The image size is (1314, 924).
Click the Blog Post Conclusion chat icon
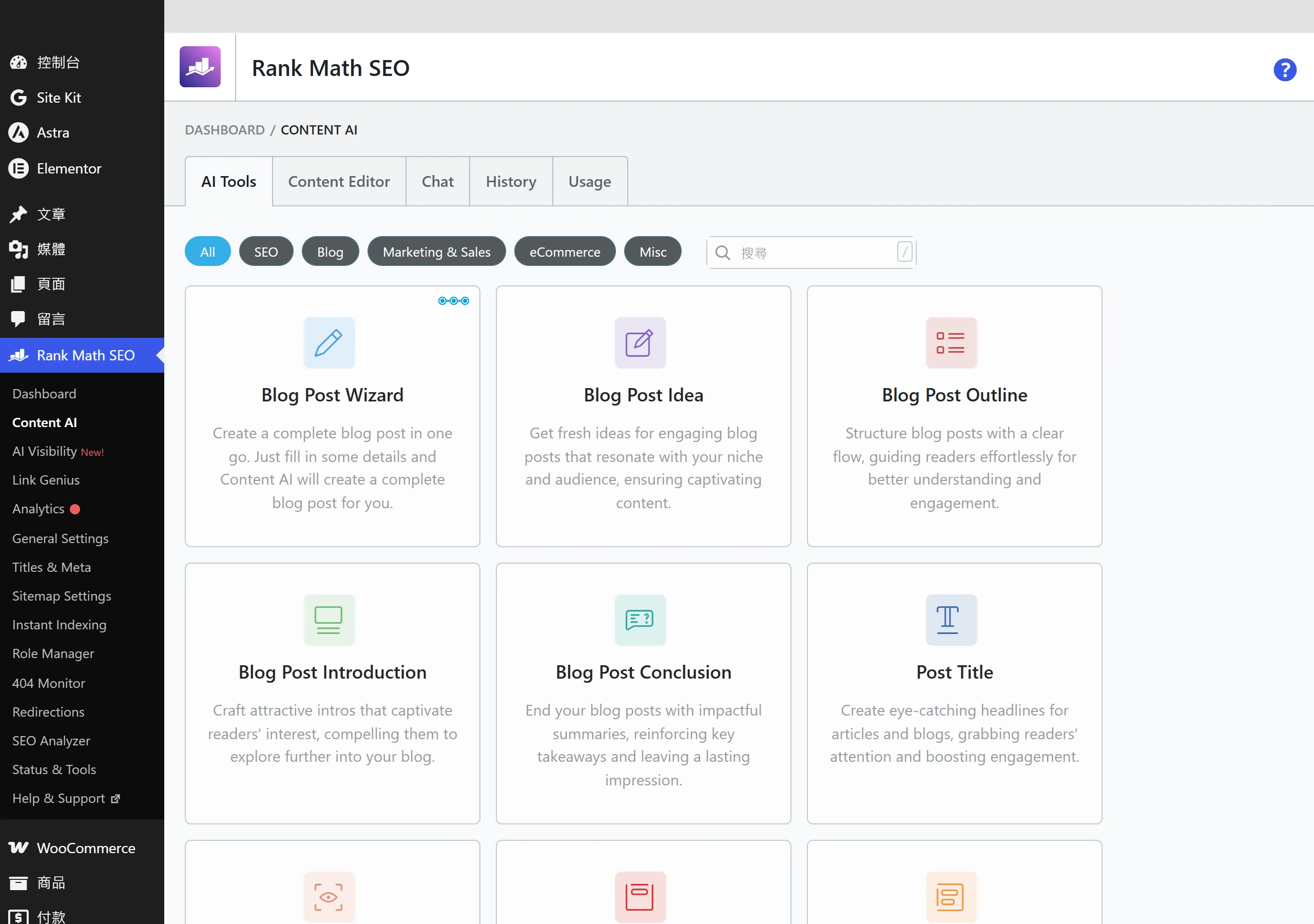641,620
